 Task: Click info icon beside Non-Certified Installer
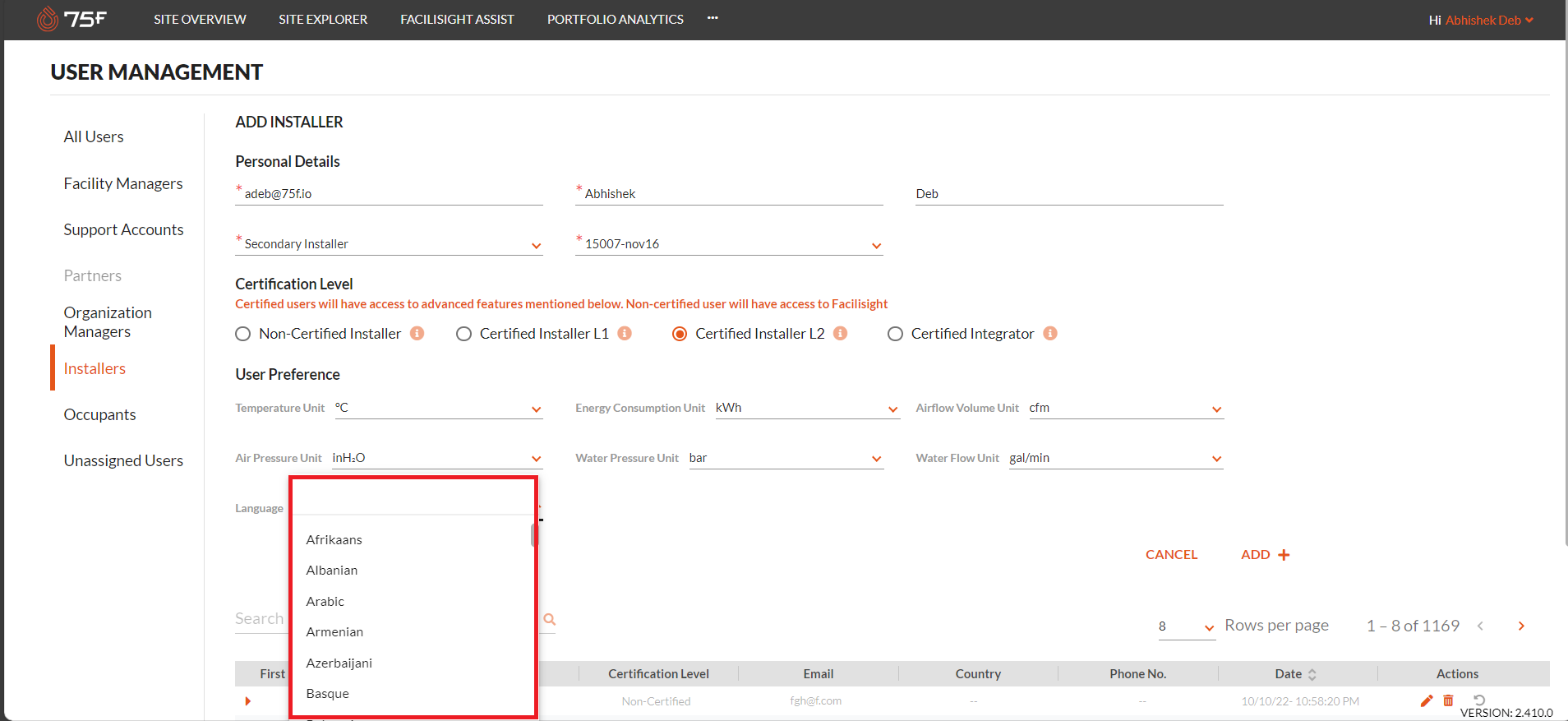point(417,333)
